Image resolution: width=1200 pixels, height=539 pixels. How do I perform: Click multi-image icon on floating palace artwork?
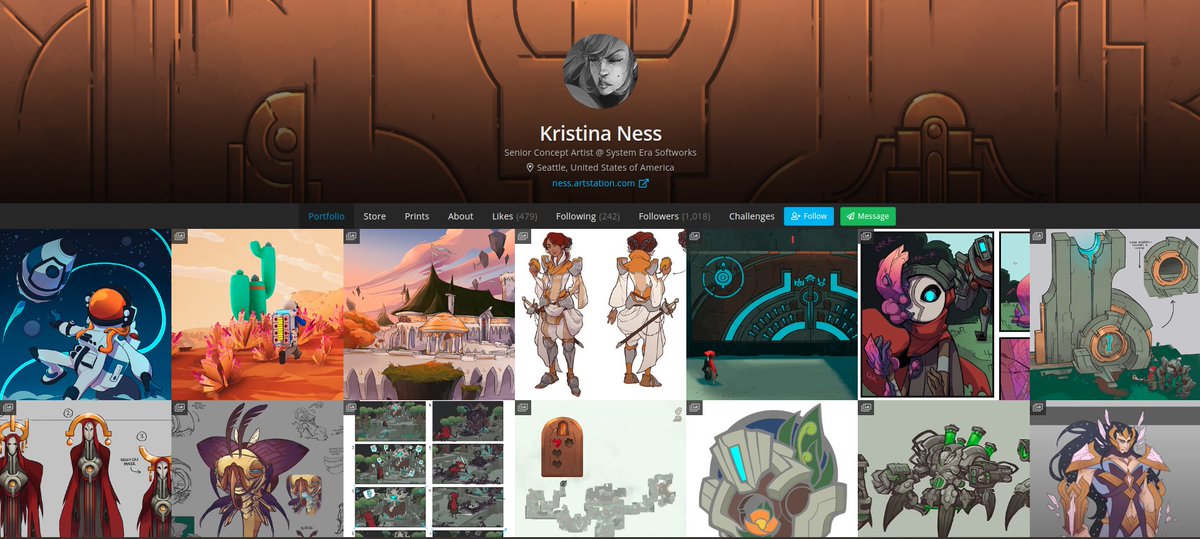point(352,237)
